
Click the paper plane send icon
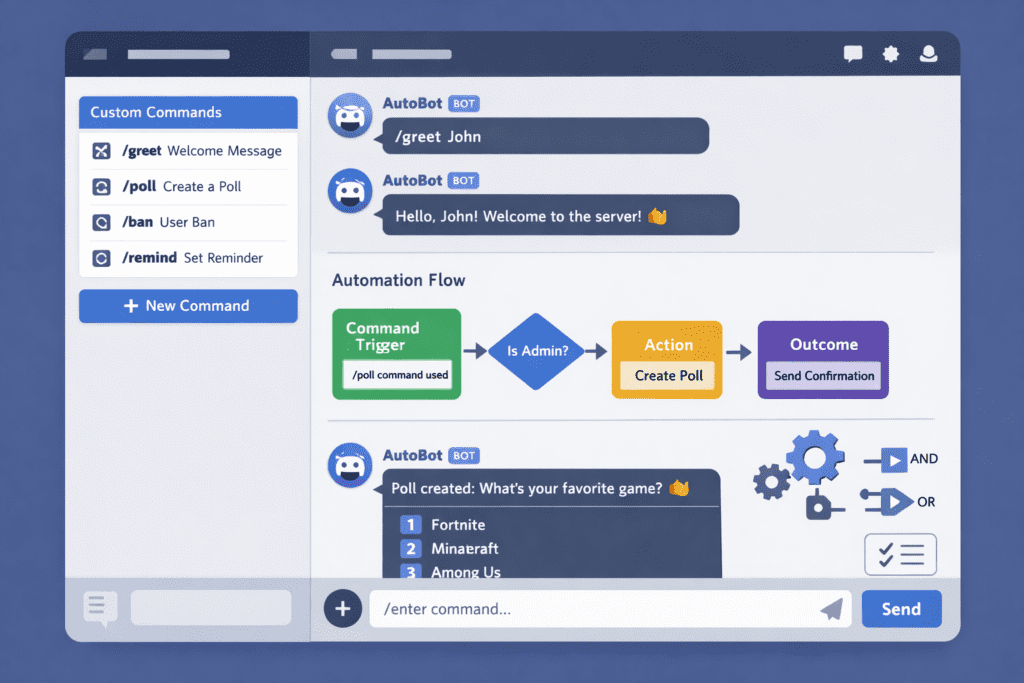(830, 608)
